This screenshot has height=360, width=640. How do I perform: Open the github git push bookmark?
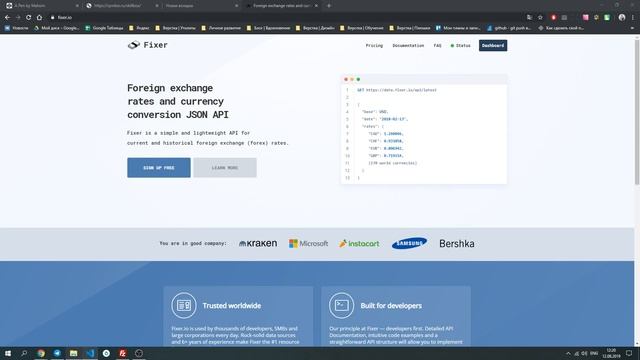click(x=509, y=28)
